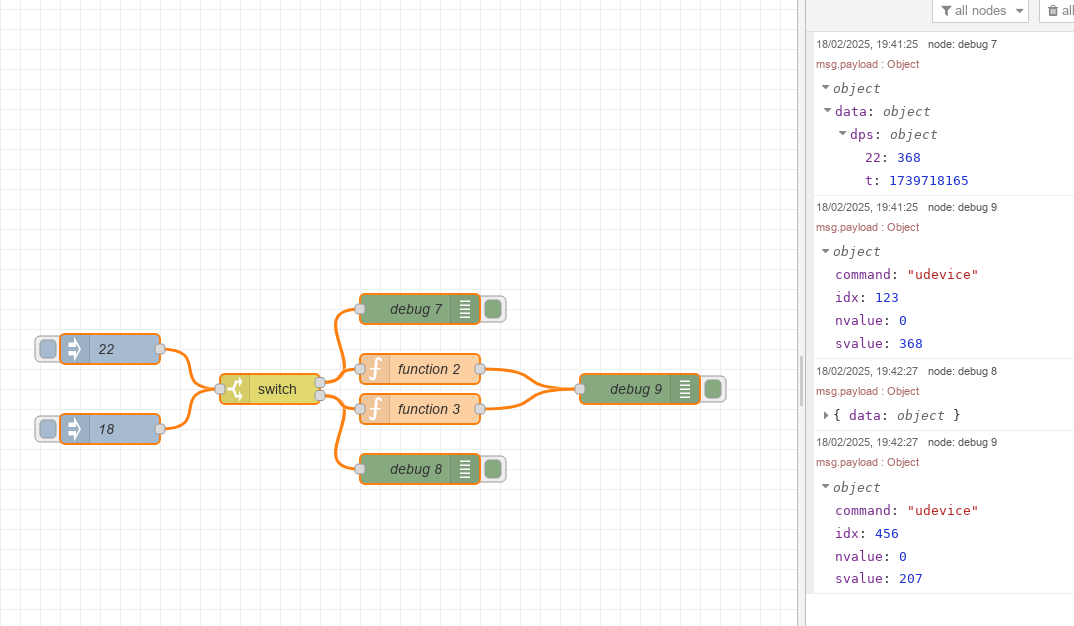This screenshot has height=626, width=1074.
Task: Select the inject node 18 arrow icon
Action: click(x=74, y=429)
